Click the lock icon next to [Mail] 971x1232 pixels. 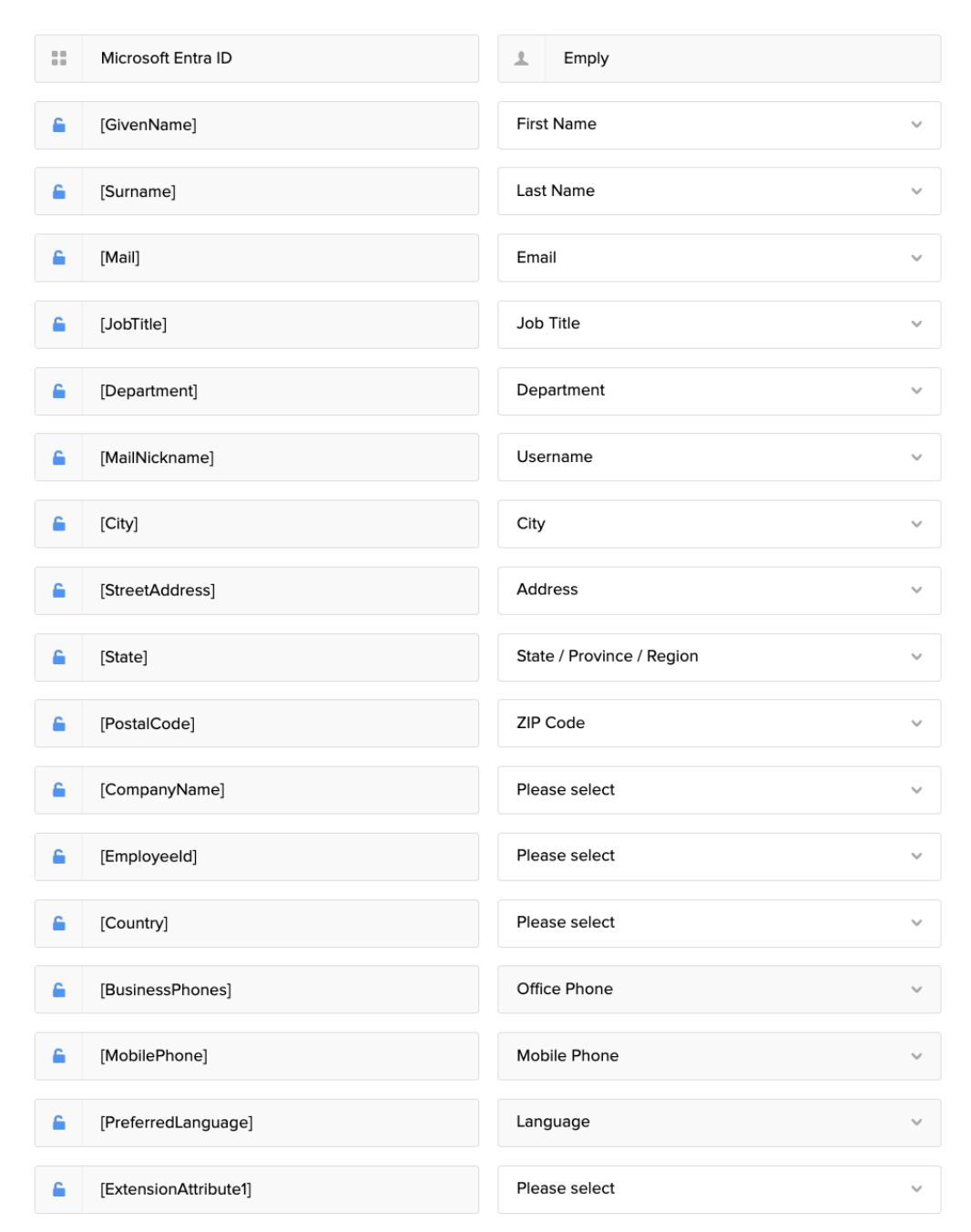pos(59,258)
